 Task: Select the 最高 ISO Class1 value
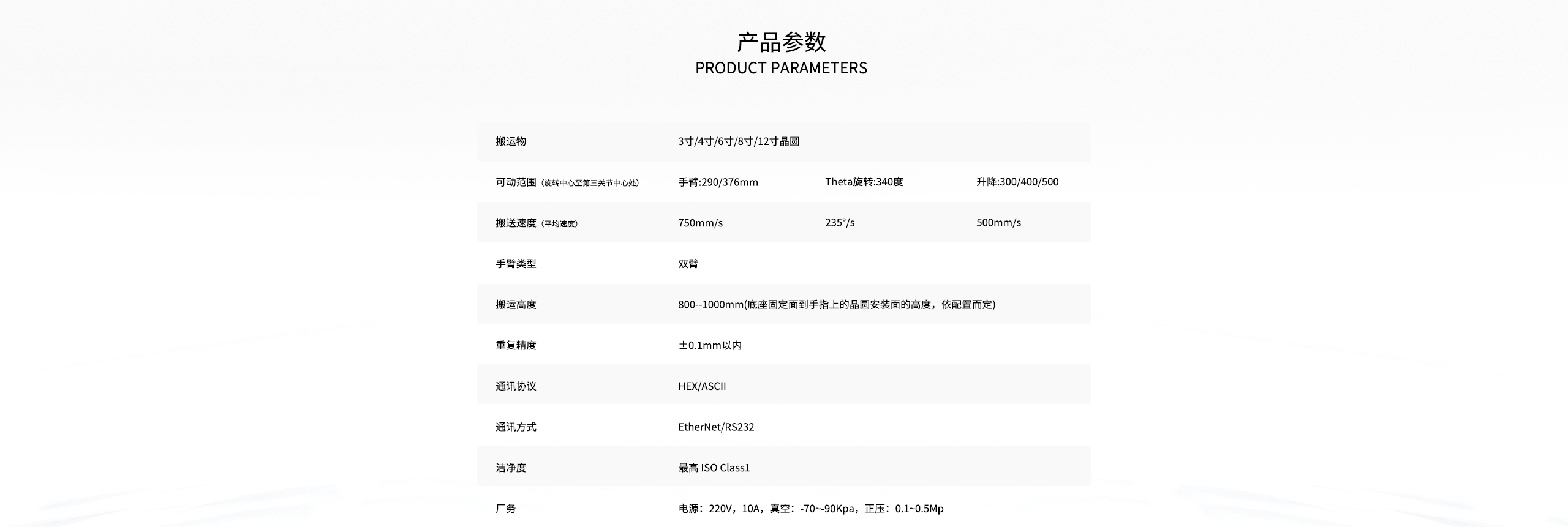(714, 468)
